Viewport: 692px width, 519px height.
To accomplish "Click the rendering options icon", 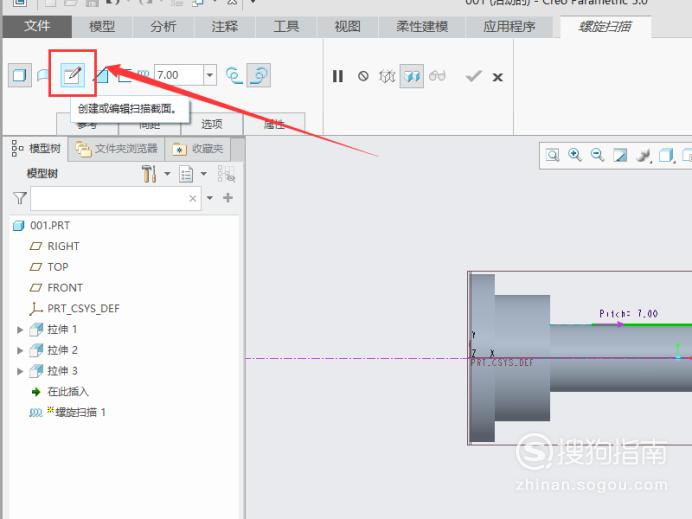I will (643, 155).
